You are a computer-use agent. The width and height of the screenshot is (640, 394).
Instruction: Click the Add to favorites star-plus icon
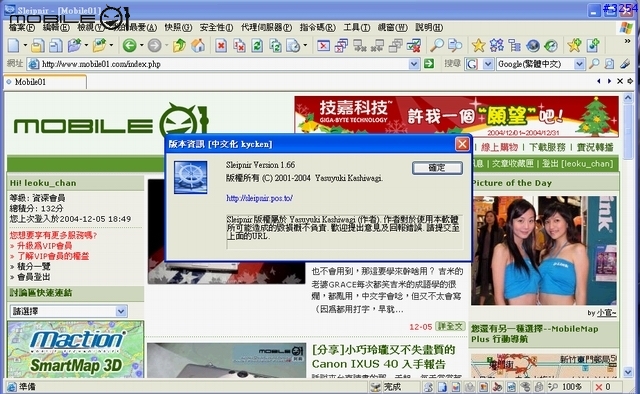[x=574, y=45]
